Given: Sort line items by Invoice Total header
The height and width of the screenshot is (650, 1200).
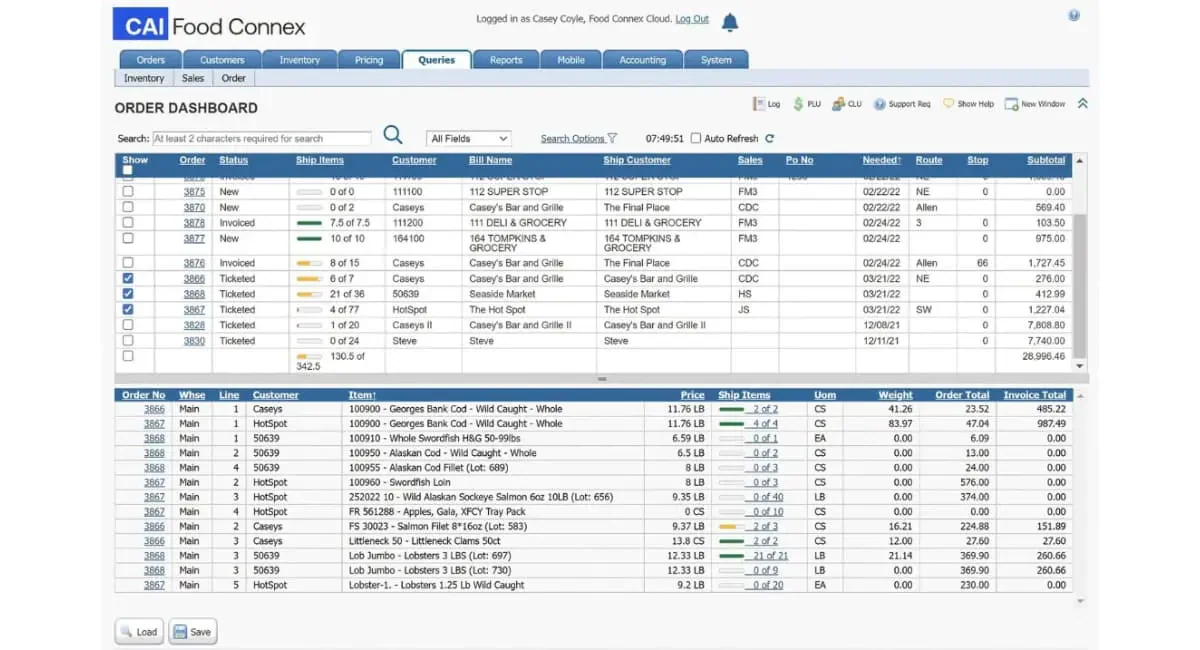Looking at the screenshot, I should [1034, 395].
